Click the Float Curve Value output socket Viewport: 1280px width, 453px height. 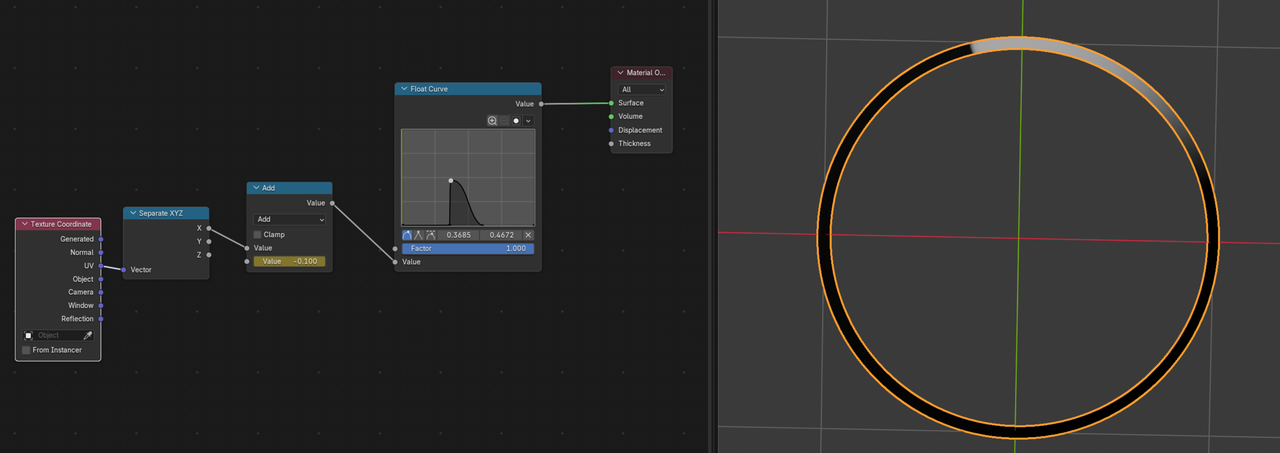click(541, 104)
